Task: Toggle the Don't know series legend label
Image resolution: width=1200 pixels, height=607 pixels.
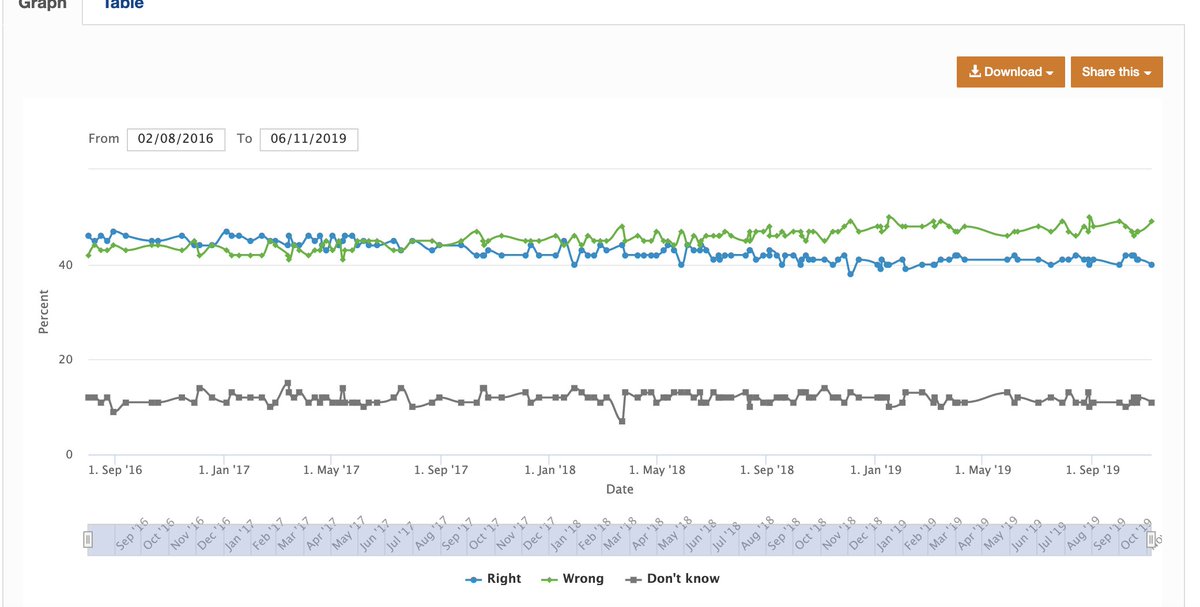Action: (x=682, y=579)
